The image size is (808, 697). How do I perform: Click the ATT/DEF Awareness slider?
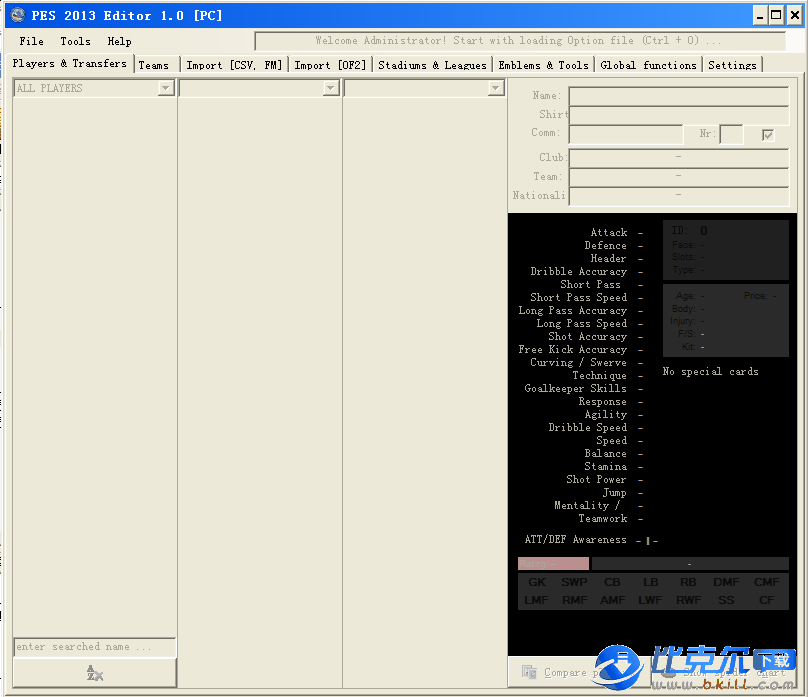click(x=648, y=541)
